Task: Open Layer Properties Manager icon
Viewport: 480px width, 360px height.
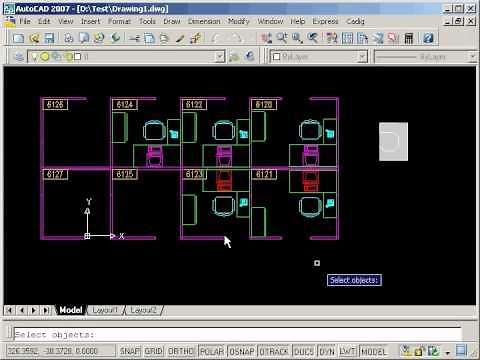Action: (19, 57)
